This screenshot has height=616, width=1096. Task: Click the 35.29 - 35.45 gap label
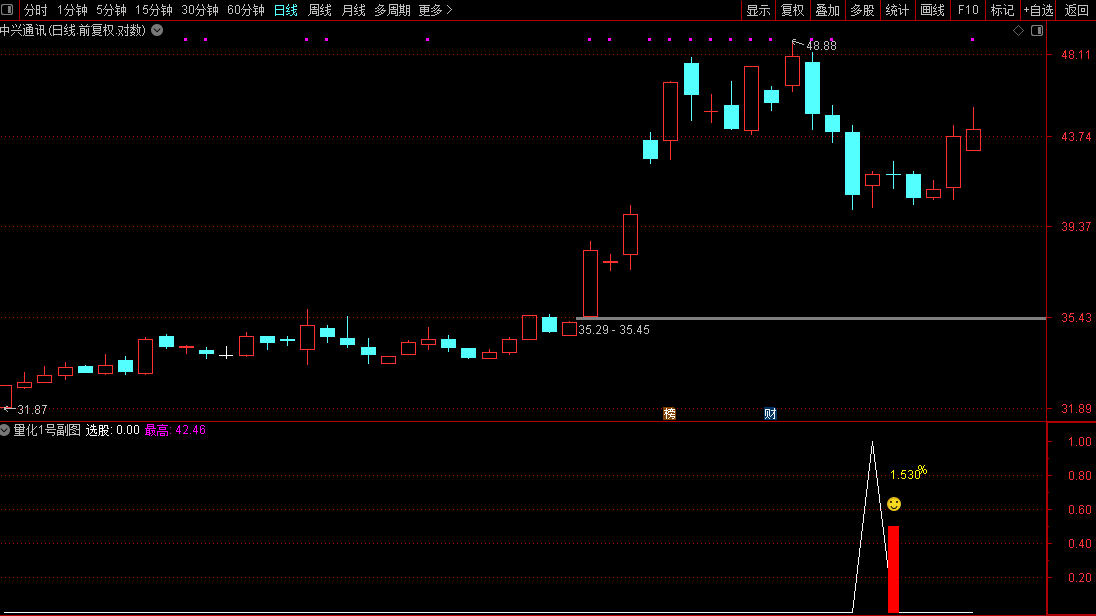coord(614,329)
